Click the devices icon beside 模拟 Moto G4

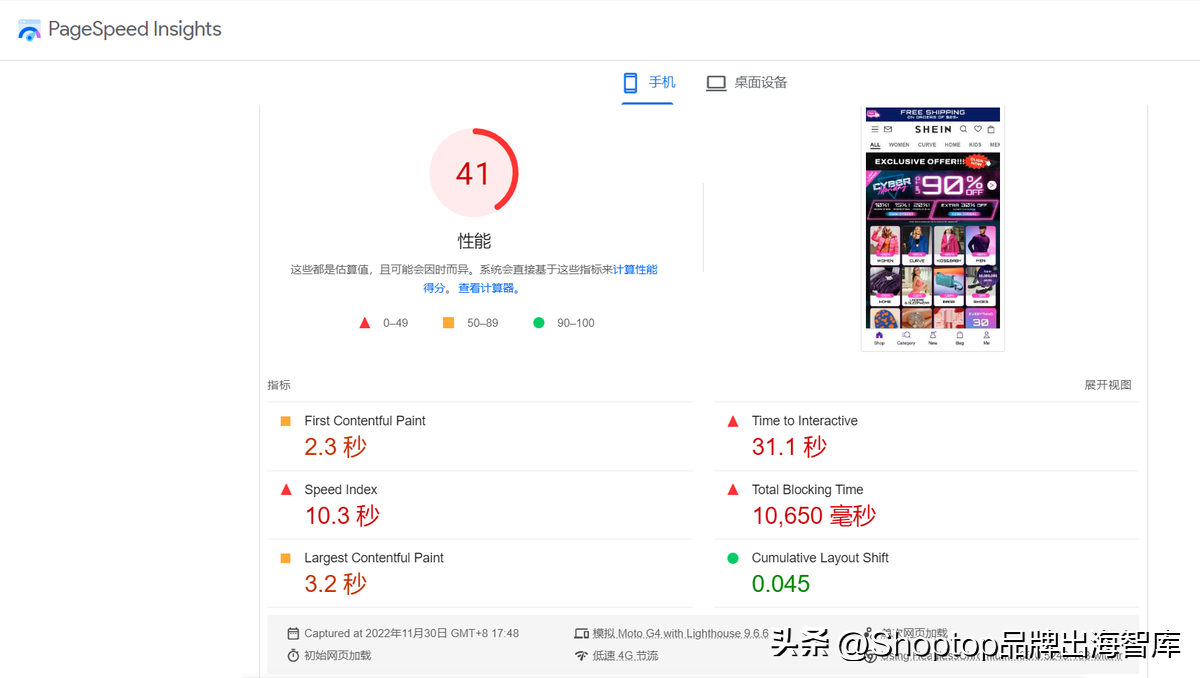pos(581,633)
